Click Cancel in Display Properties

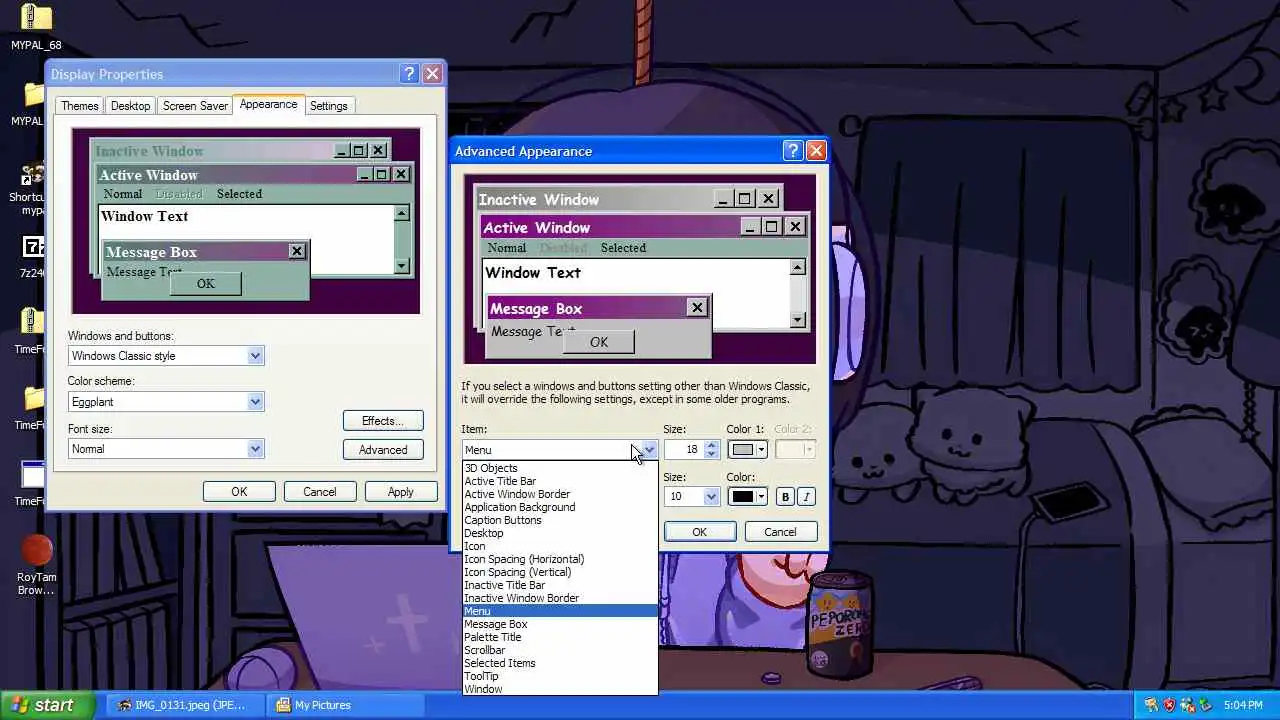(320, 492)
